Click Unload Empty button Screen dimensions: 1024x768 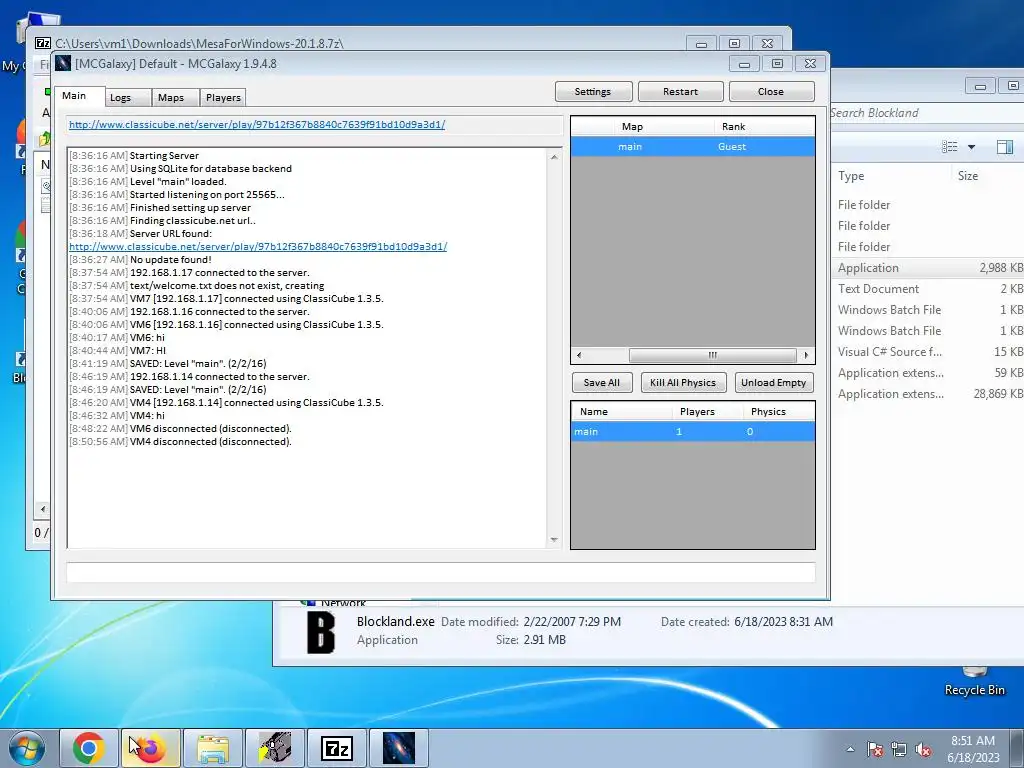774,383
